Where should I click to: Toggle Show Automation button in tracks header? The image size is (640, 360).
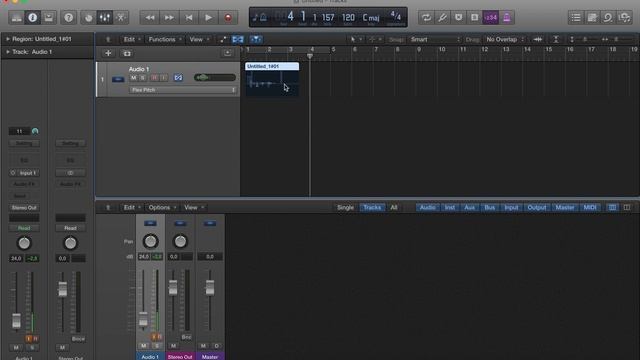223,39
